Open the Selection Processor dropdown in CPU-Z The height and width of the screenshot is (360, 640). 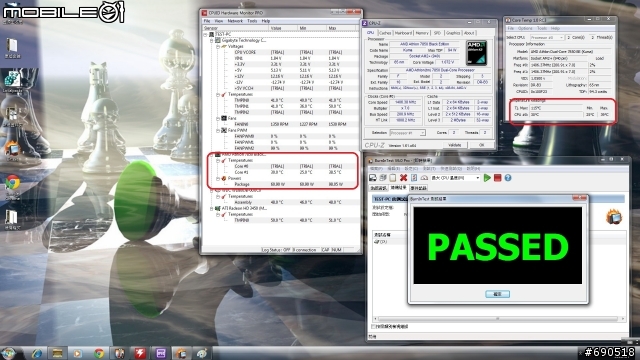point(407,133)
